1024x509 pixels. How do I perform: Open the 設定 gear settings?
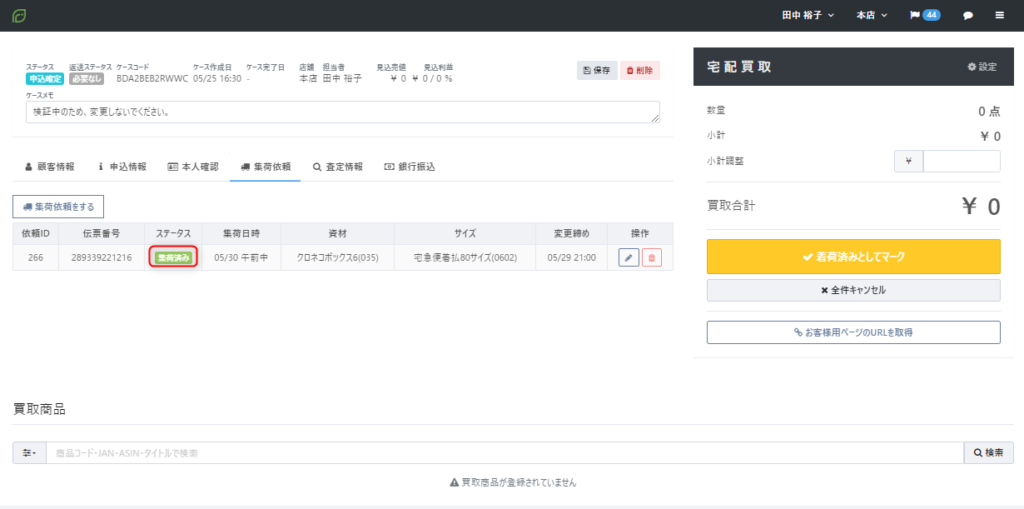point(982,67)
